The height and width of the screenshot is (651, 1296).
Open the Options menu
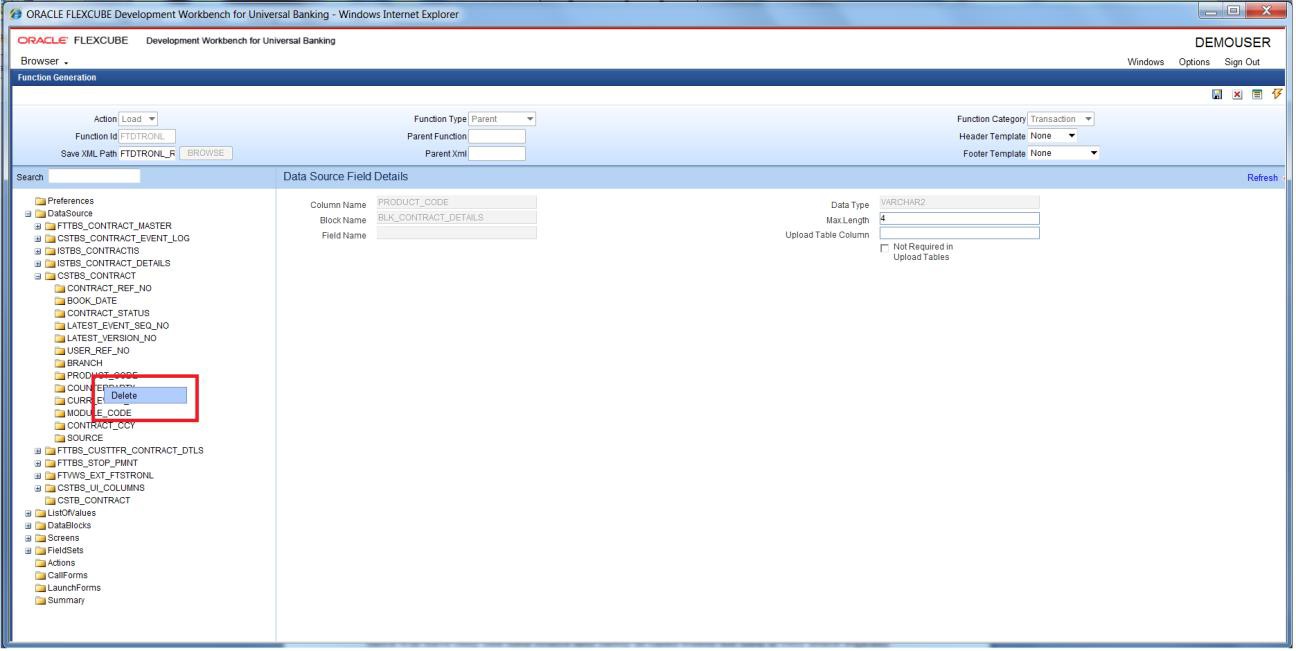pos(1194,62)
